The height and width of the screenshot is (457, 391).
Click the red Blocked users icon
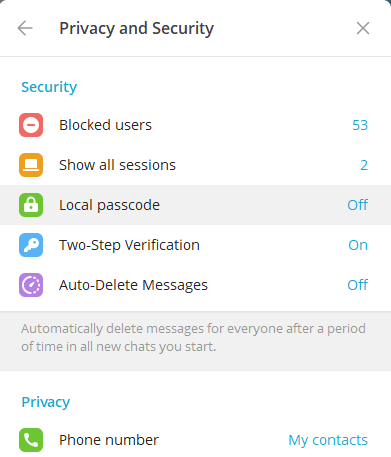(31, 125)
